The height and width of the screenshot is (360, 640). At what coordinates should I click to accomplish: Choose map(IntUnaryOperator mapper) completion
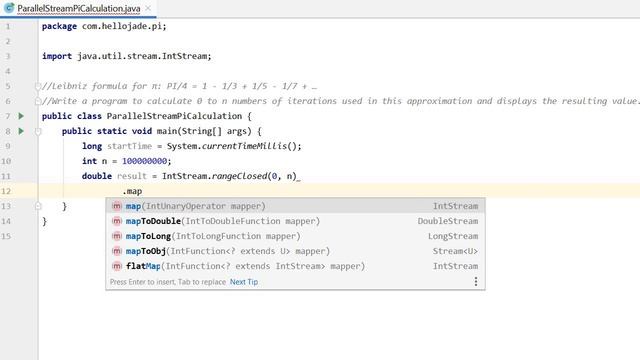pos(296,206)
